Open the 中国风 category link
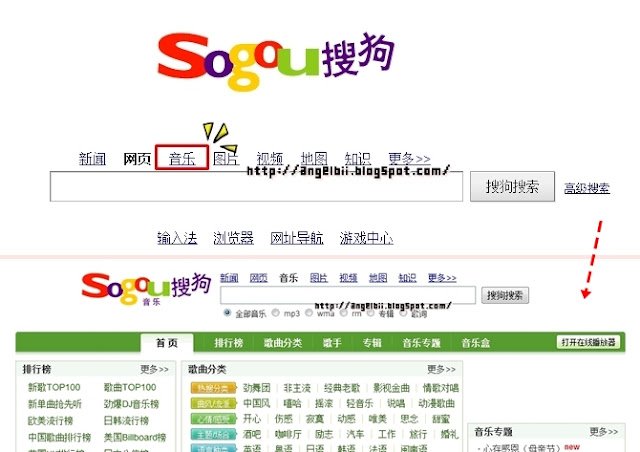Screen dimensions: 640x452 (x=257, y=403)
